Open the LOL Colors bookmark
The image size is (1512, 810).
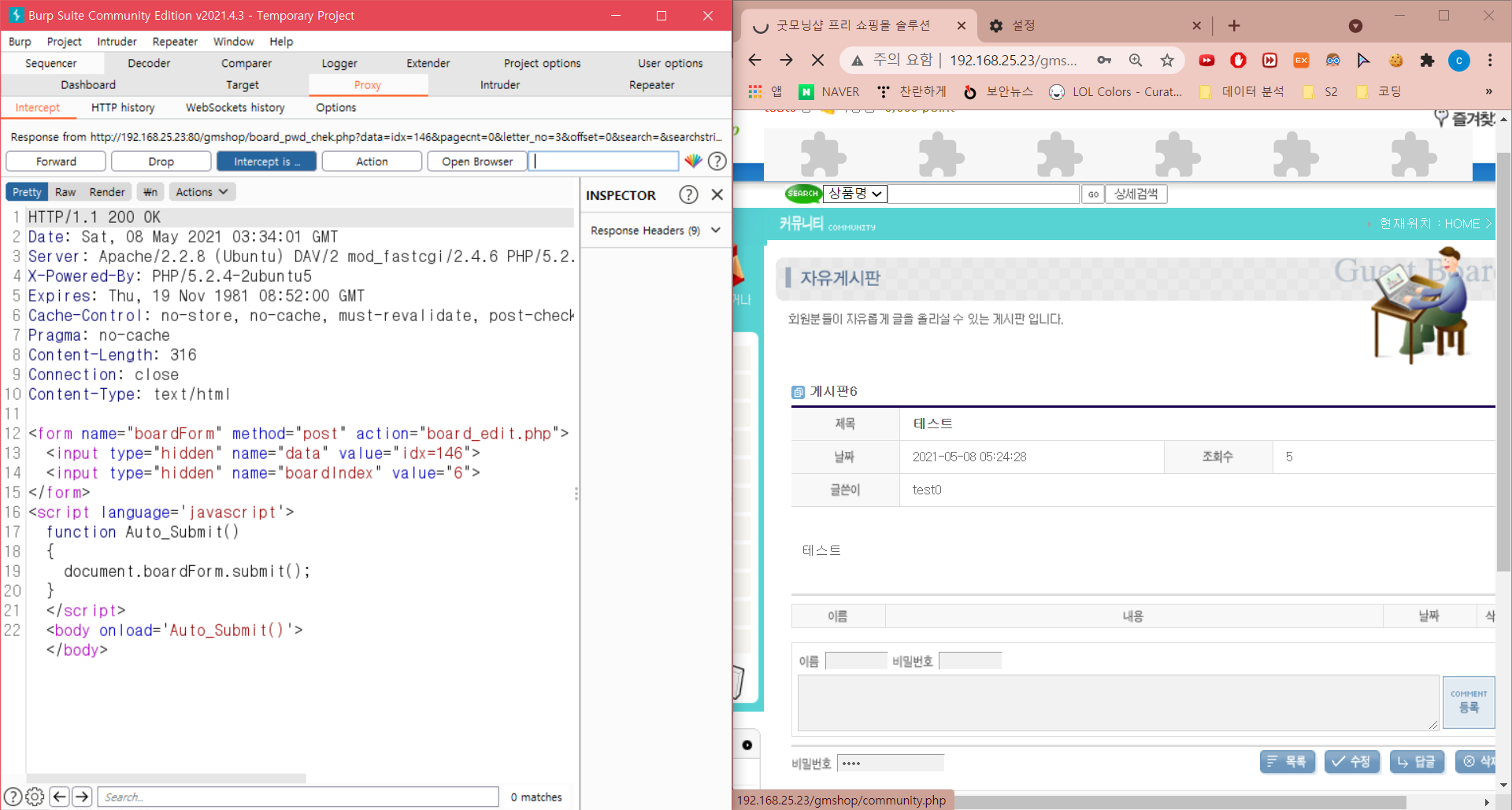tap(1116, 92)
